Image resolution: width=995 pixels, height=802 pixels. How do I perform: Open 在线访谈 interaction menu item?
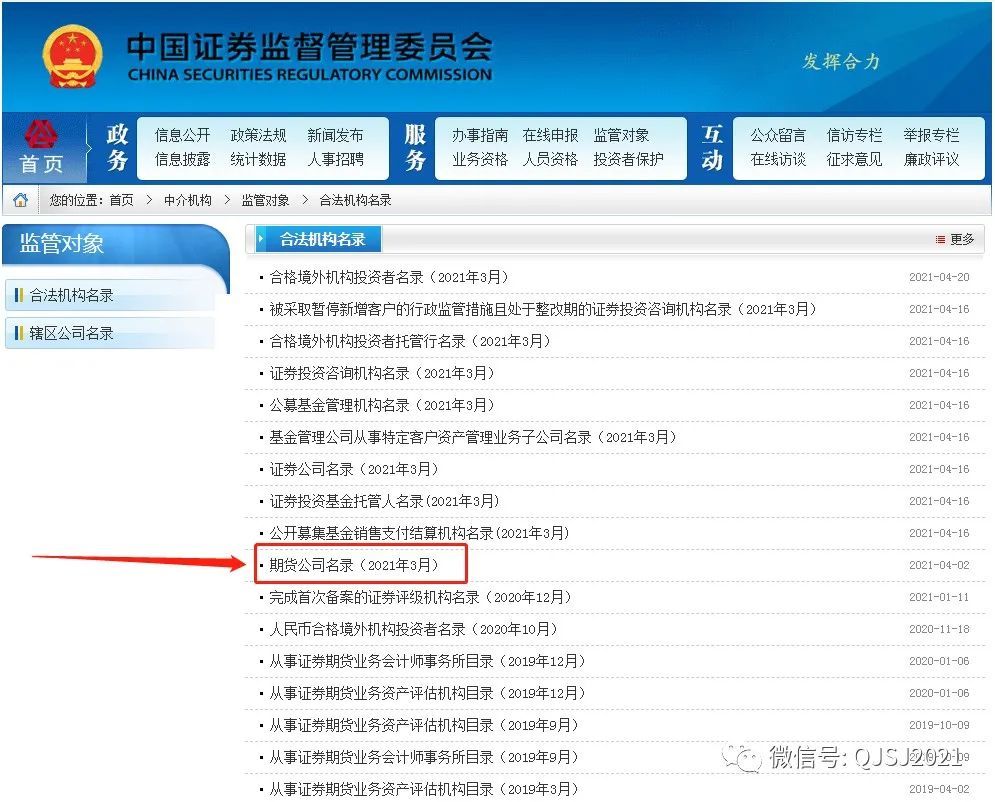click(778, 159)
